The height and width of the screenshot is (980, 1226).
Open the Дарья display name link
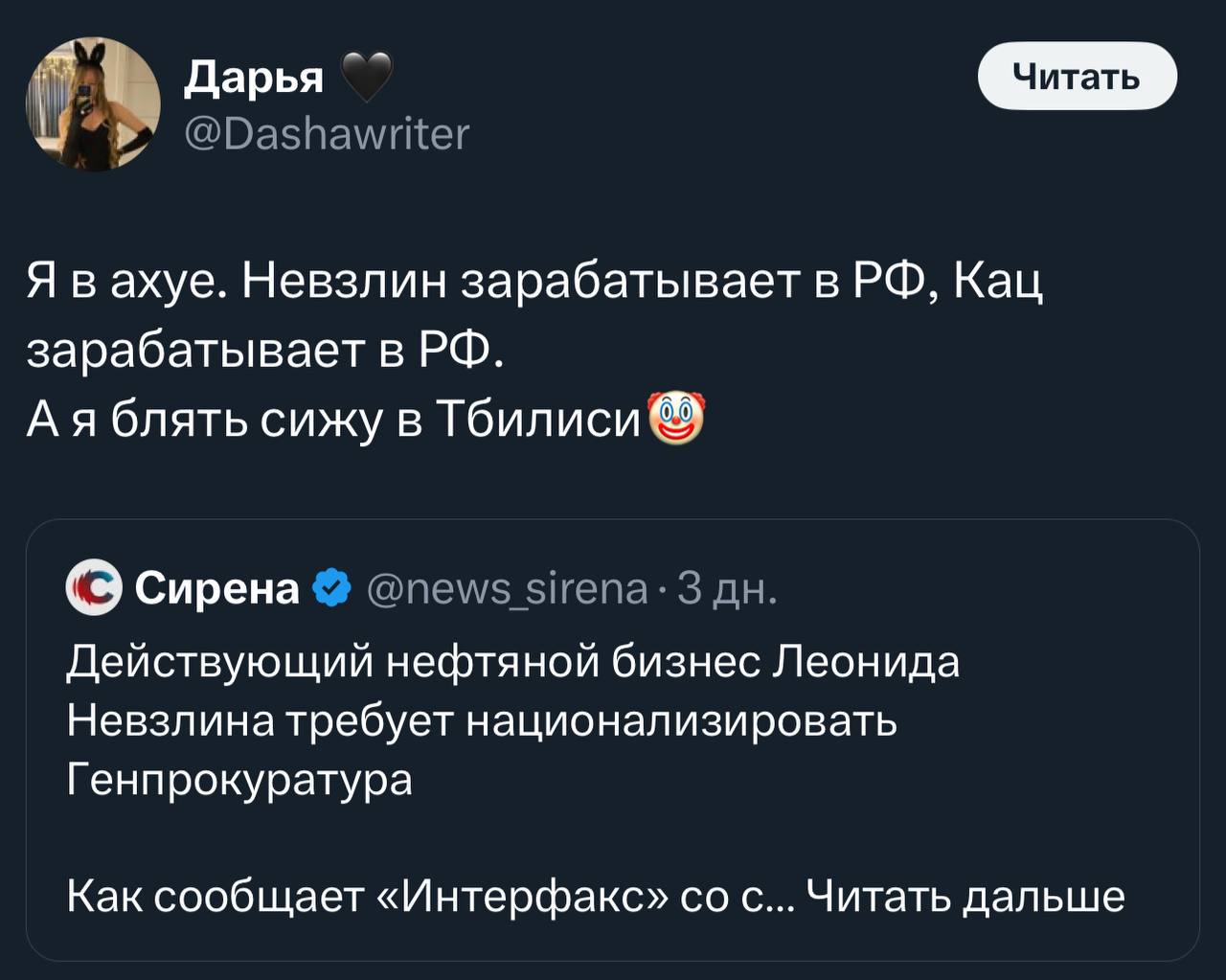coord(254,78)
